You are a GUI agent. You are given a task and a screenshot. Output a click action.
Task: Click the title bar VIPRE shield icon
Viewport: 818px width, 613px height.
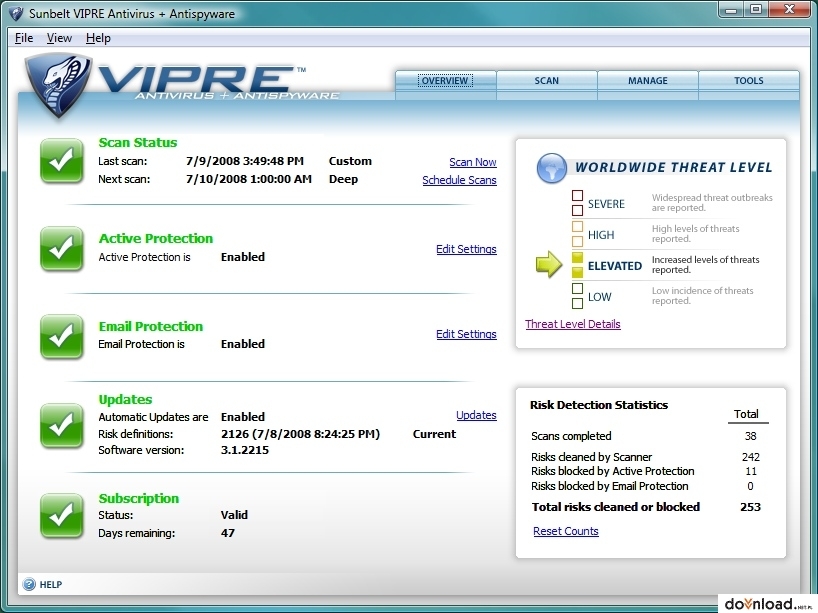point(16,14)
